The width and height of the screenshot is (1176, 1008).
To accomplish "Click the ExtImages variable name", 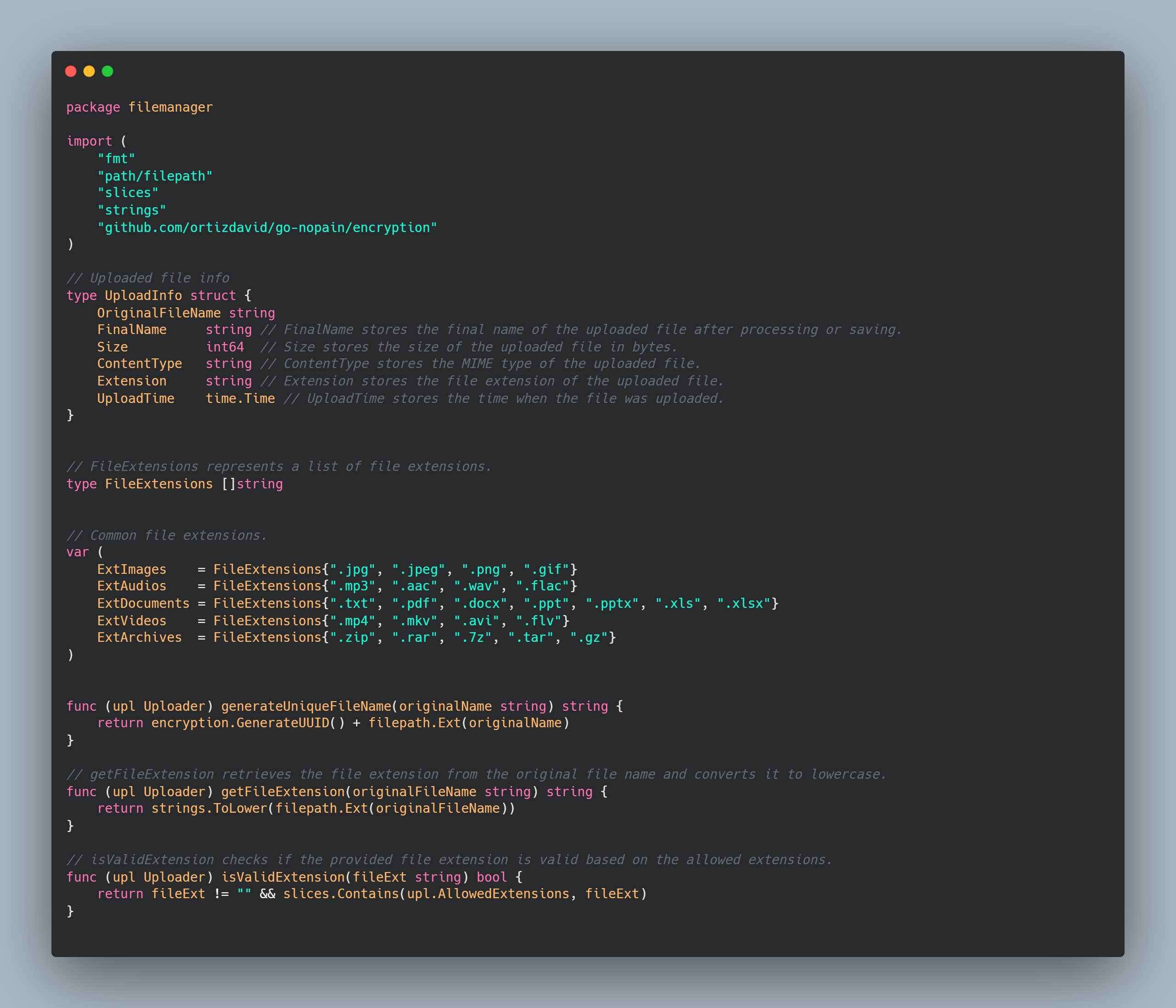I will pos(132,569).
